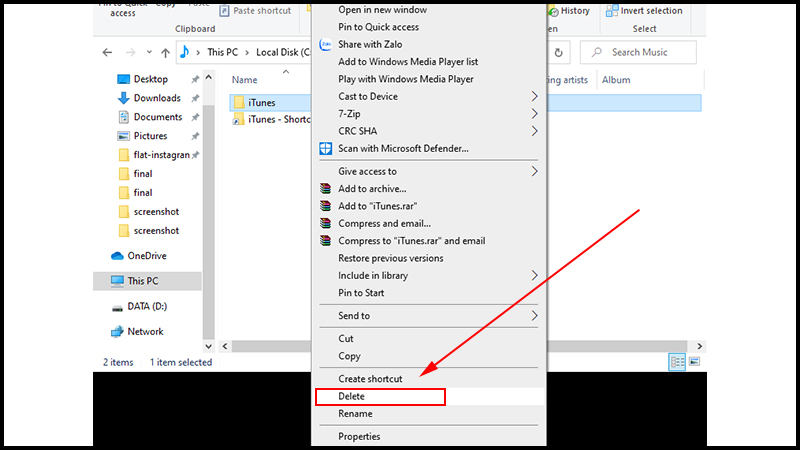The height and width of the screenshot is (450, 800).
Task: Click the Network icon in sidebar
Action: (x=117, y=332)
